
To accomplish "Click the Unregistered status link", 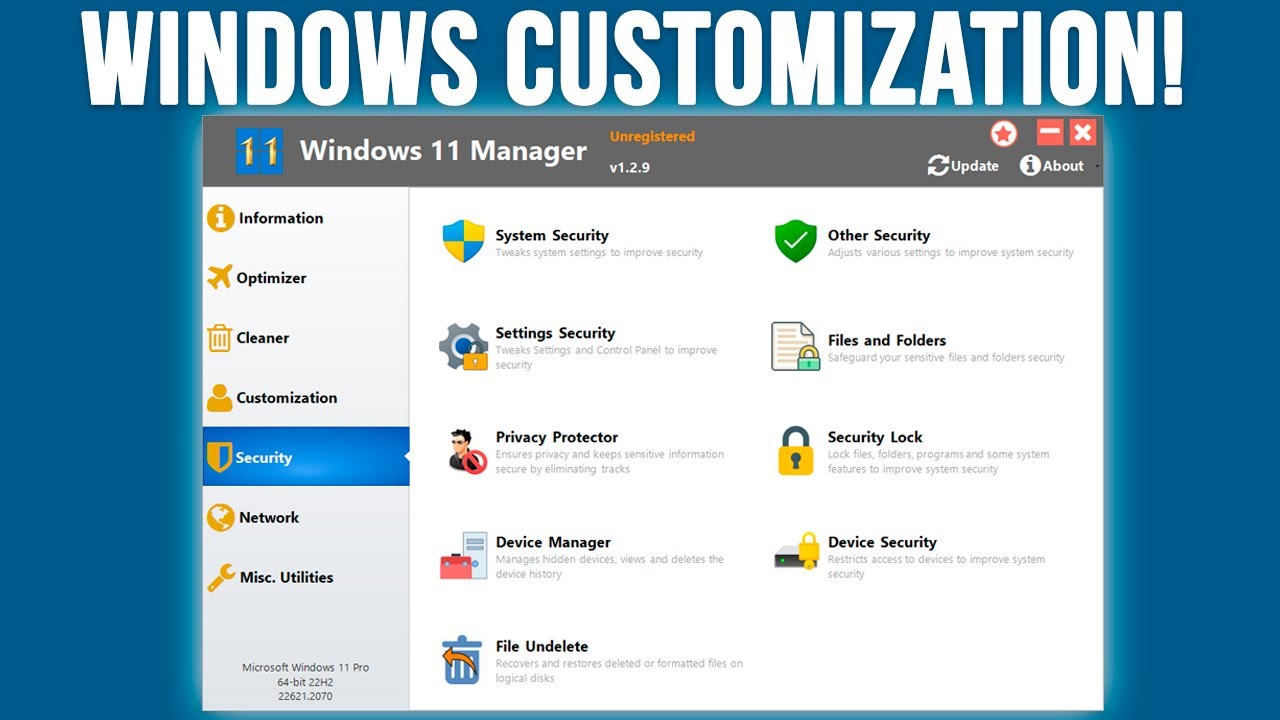I will point(652,136).
